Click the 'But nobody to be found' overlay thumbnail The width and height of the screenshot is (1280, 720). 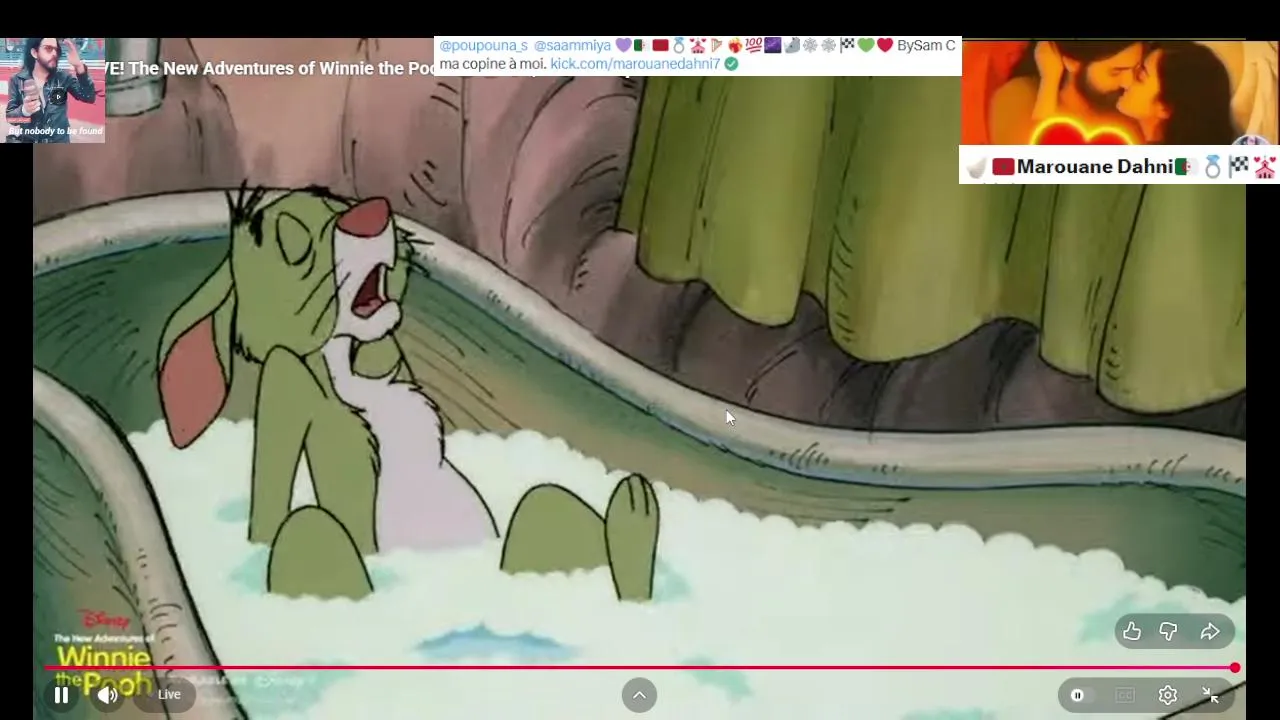53,90
